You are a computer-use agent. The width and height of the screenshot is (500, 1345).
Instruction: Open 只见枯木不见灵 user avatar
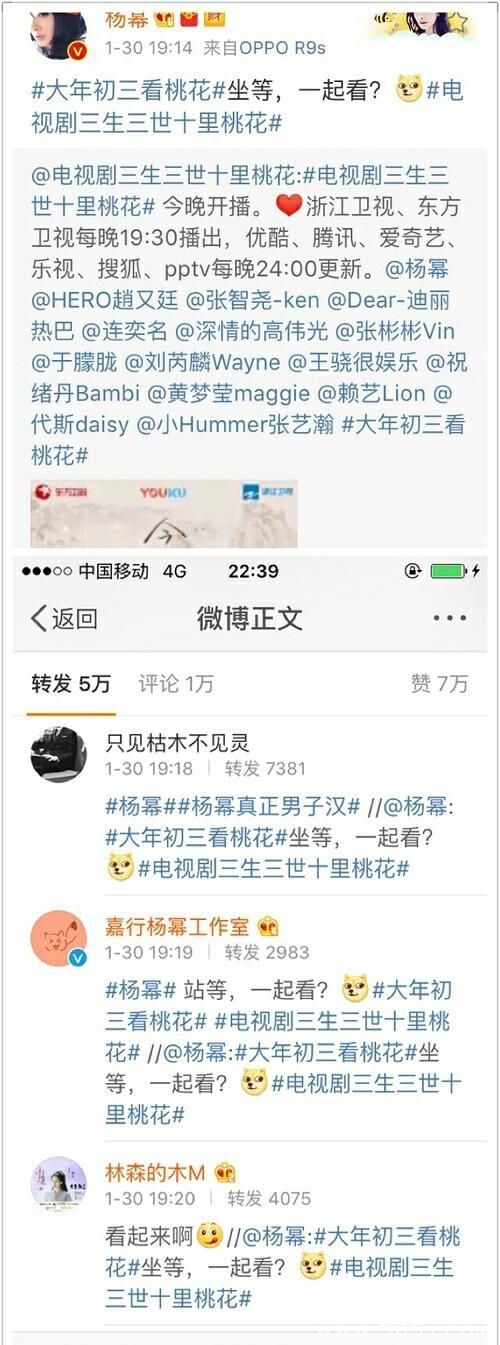58,754
